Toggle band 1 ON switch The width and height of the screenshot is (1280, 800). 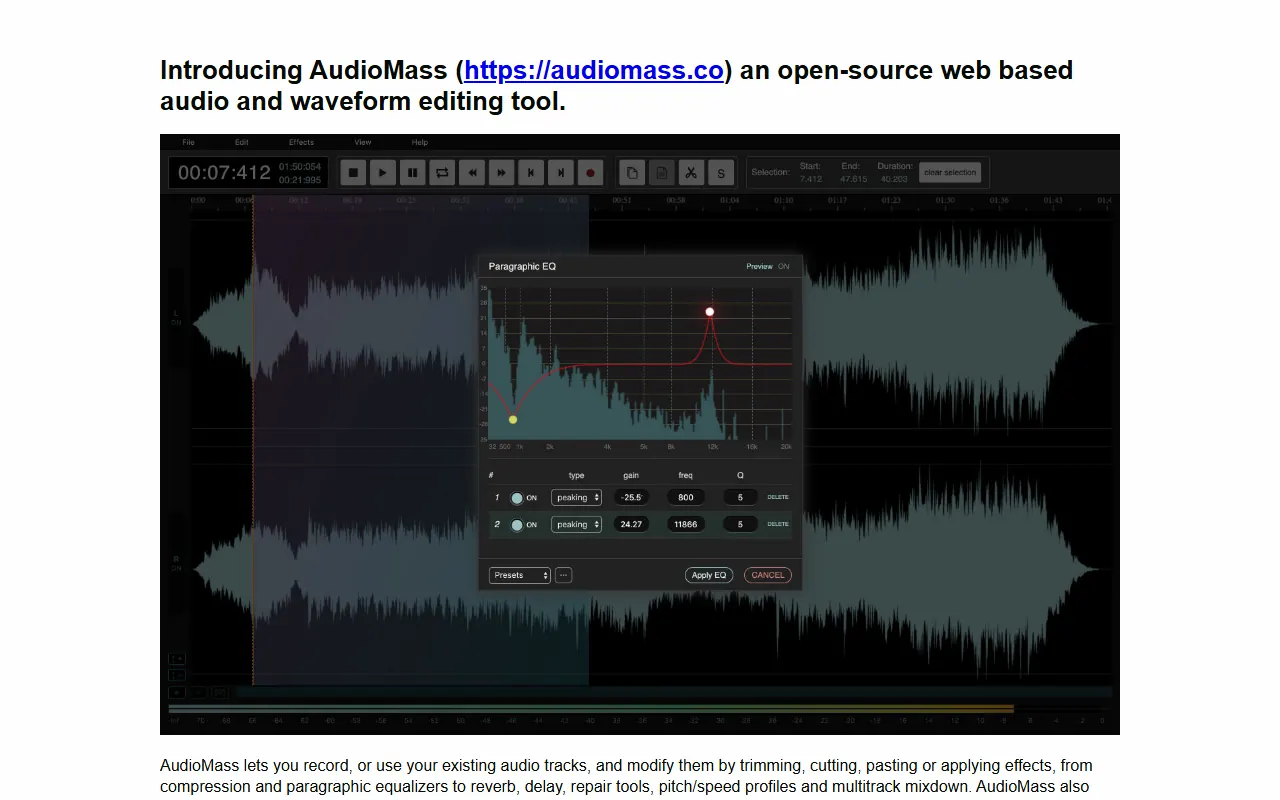coord(517,498)
